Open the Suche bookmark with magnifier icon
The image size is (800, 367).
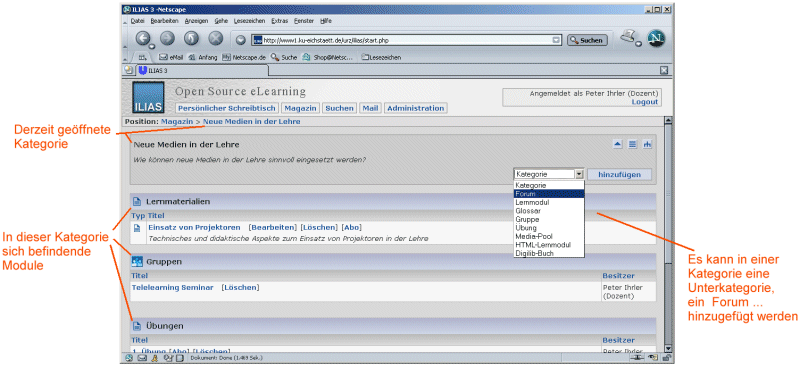[284, 58]
